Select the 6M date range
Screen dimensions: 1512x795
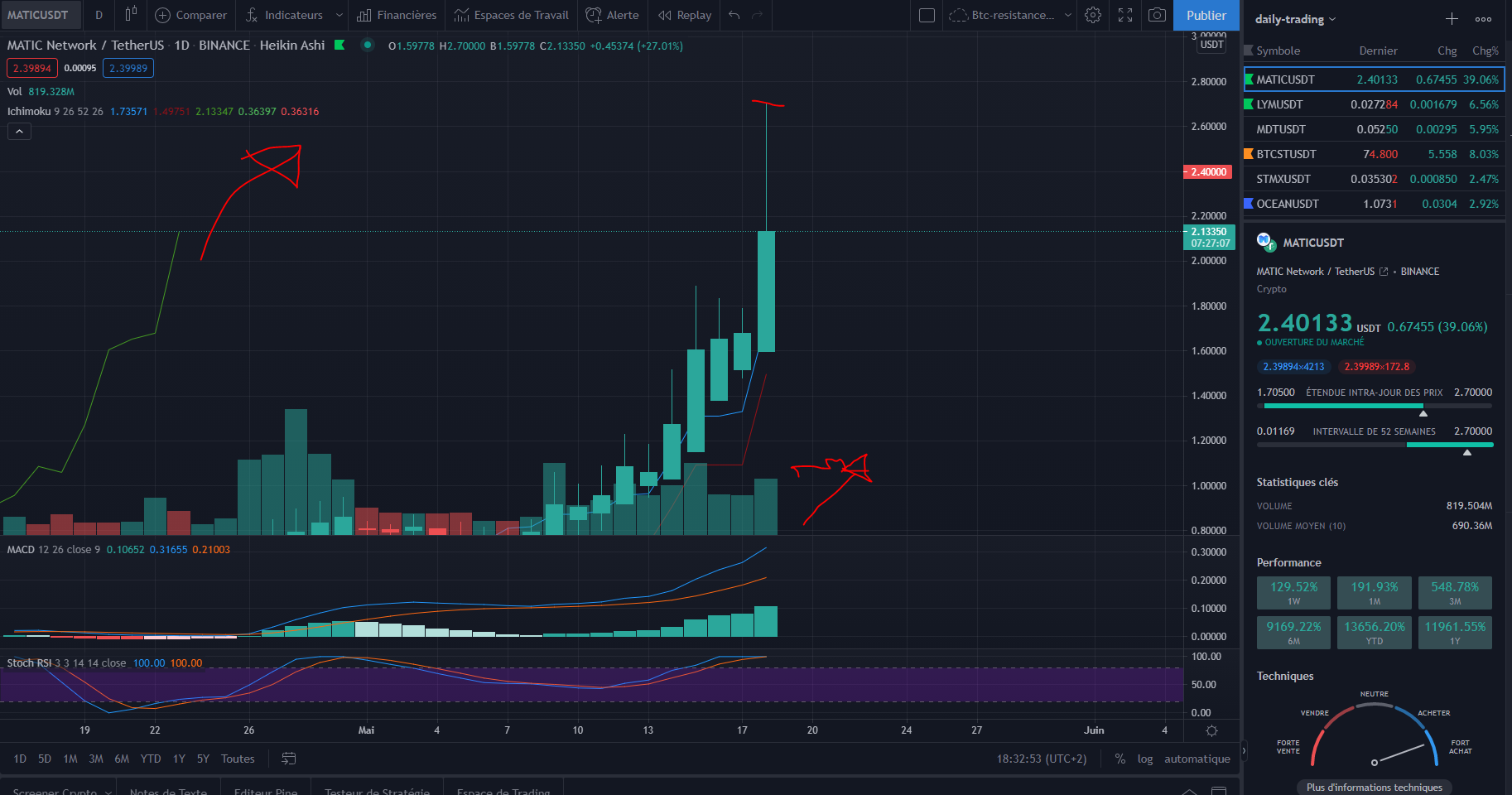[122, 759]
